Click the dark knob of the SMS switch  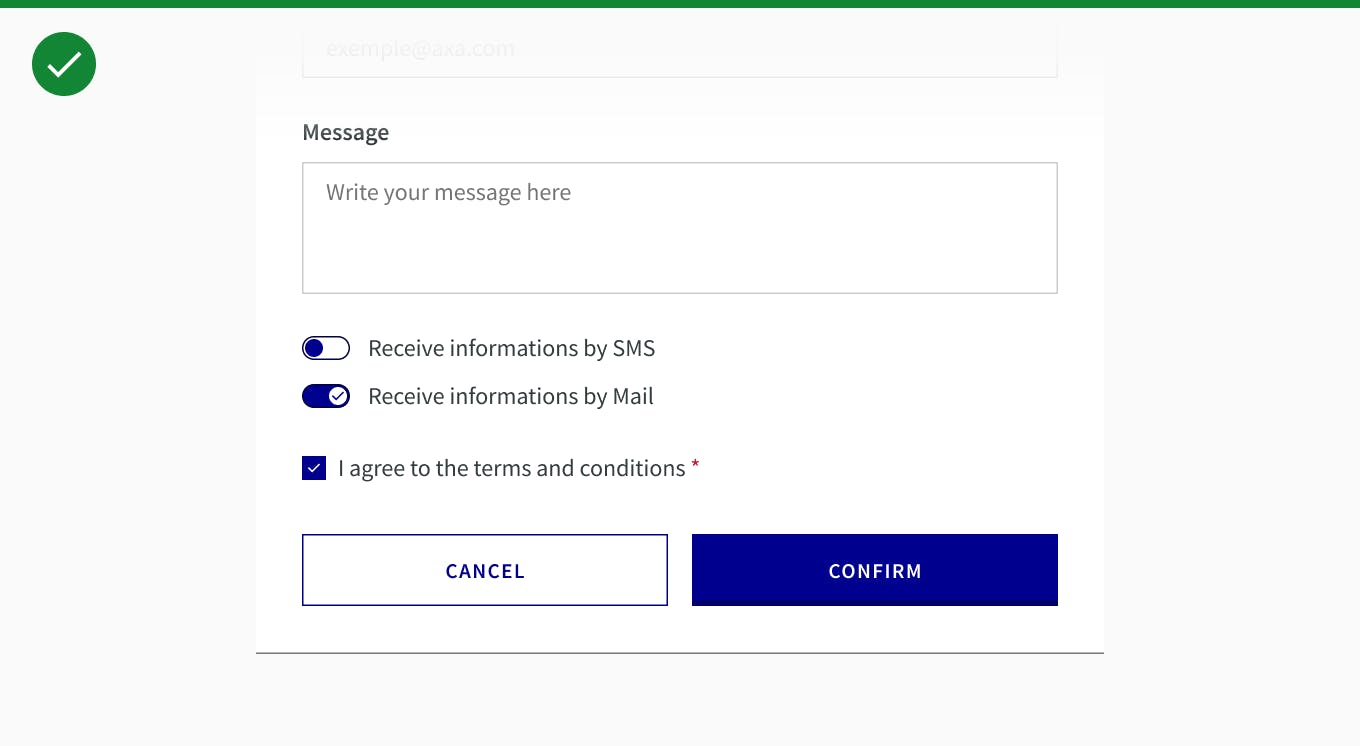click(315, 348)
